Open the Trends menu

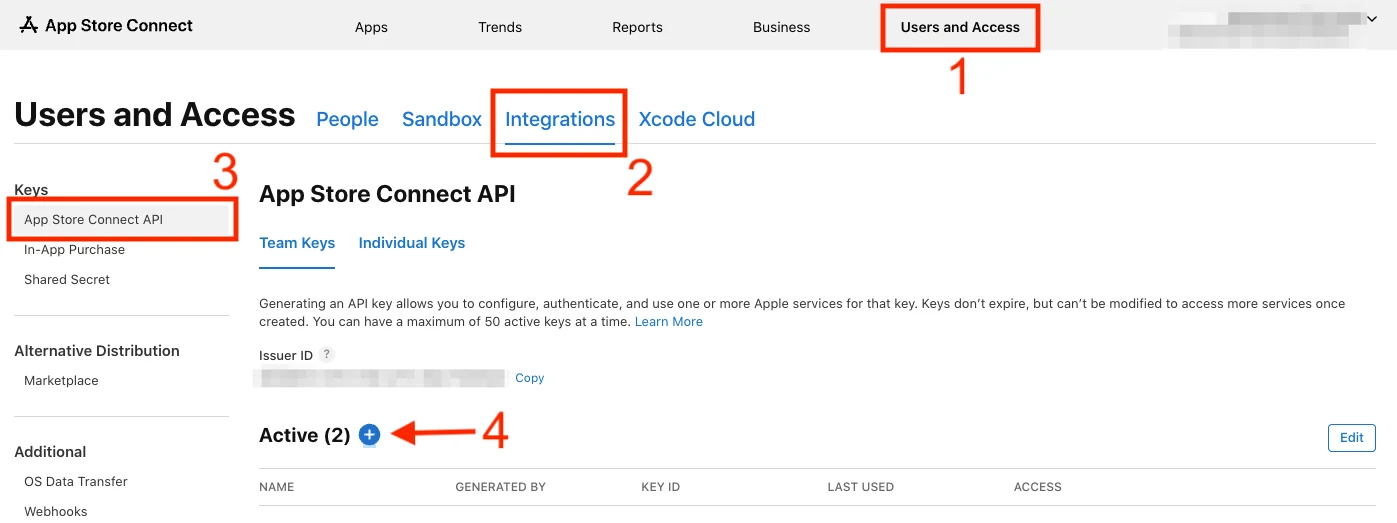pyautogui.click(x=500, y=27)
